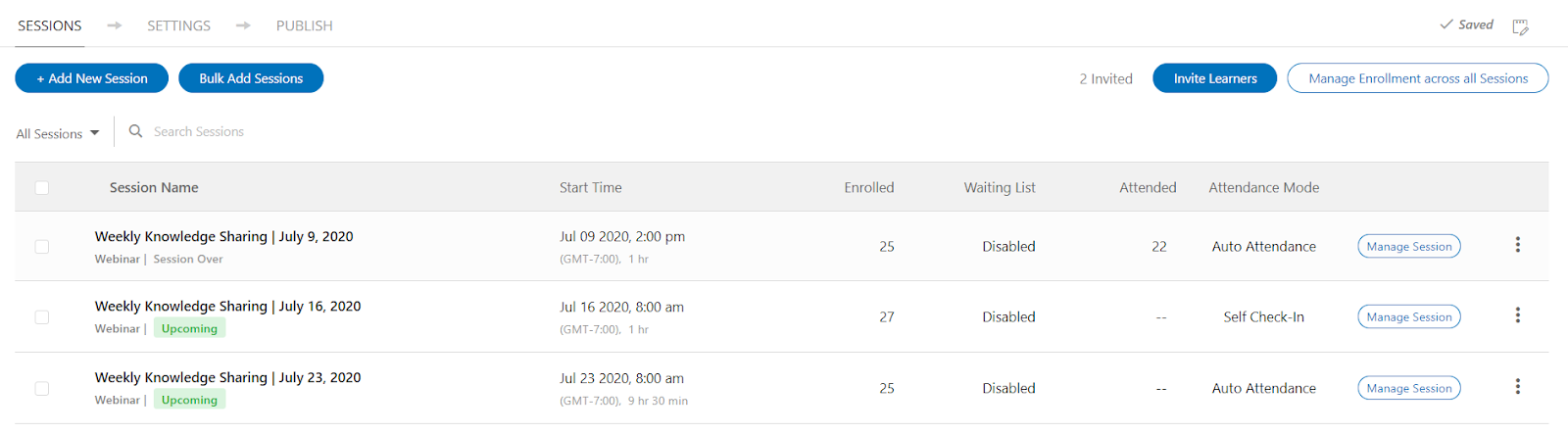Viewport: 1568px width, 433px height.
Task: Click the Session Name column header
Action: [x=154, y=187]
